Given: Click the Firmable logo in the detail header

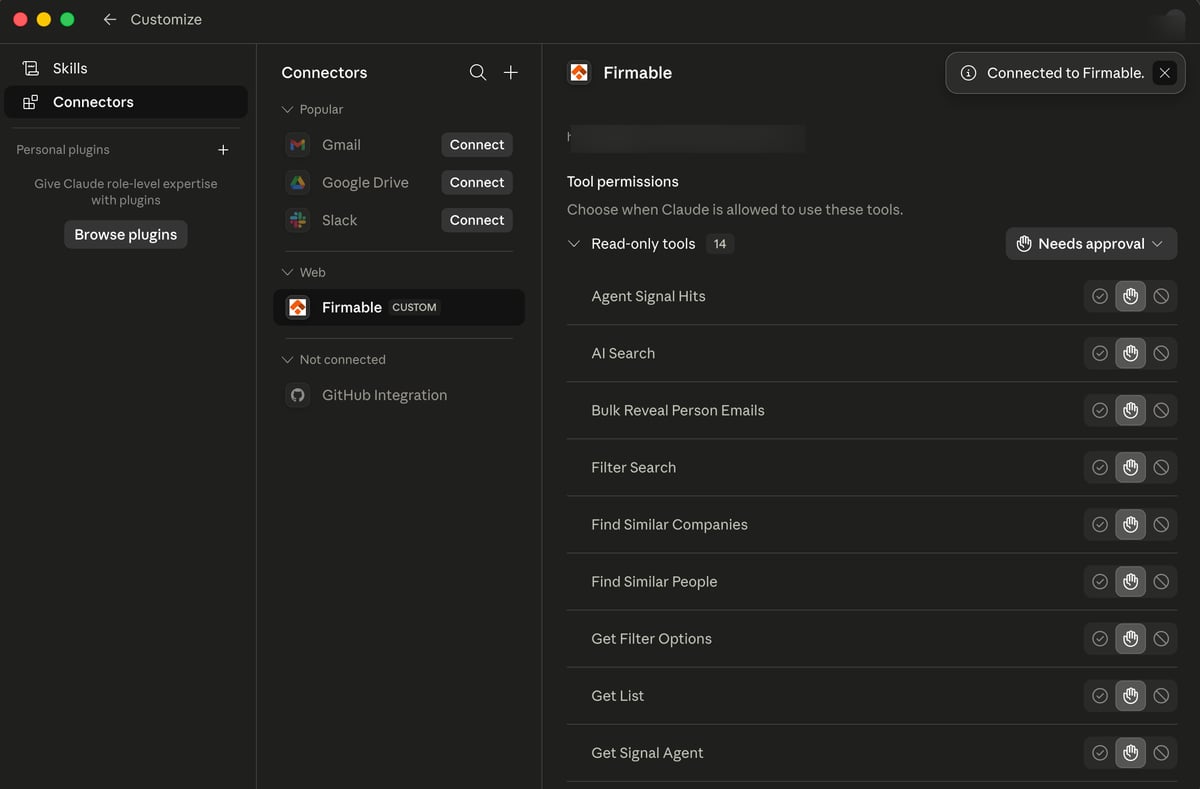Looking at the screenshot, I should [x=579, y=72].
